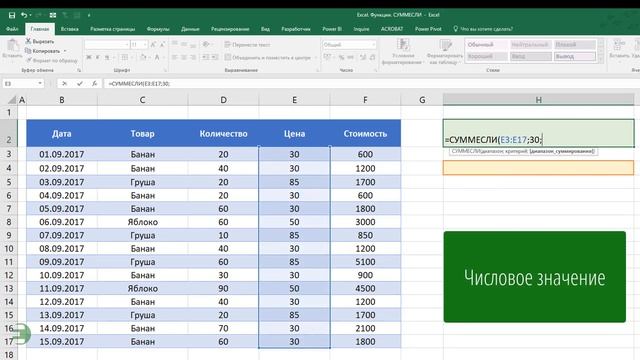This screenshot has width=640, height=360.
Task: Toggle middle vertical alignment
Action: (x=184, y=44)
